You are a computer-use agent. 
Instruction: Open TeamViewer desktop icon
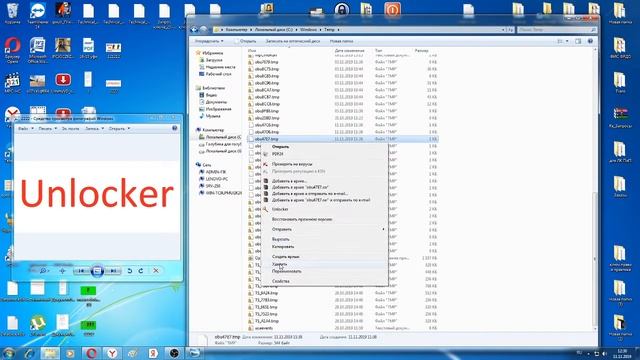tap(38, 15)
